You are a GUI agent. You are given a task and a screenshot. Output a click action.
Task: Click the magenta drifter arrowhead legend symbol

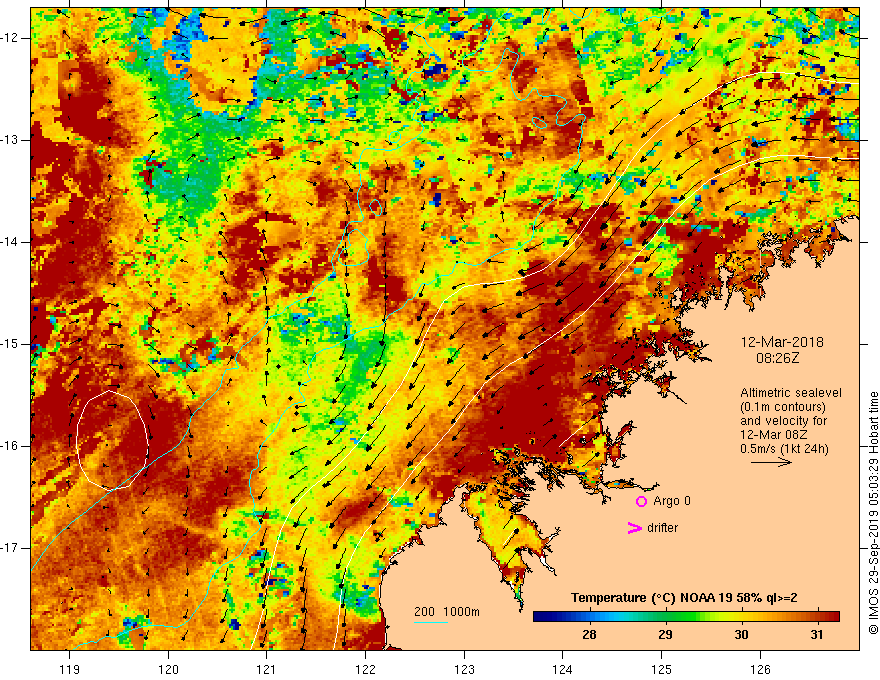(x=635, y=528)
